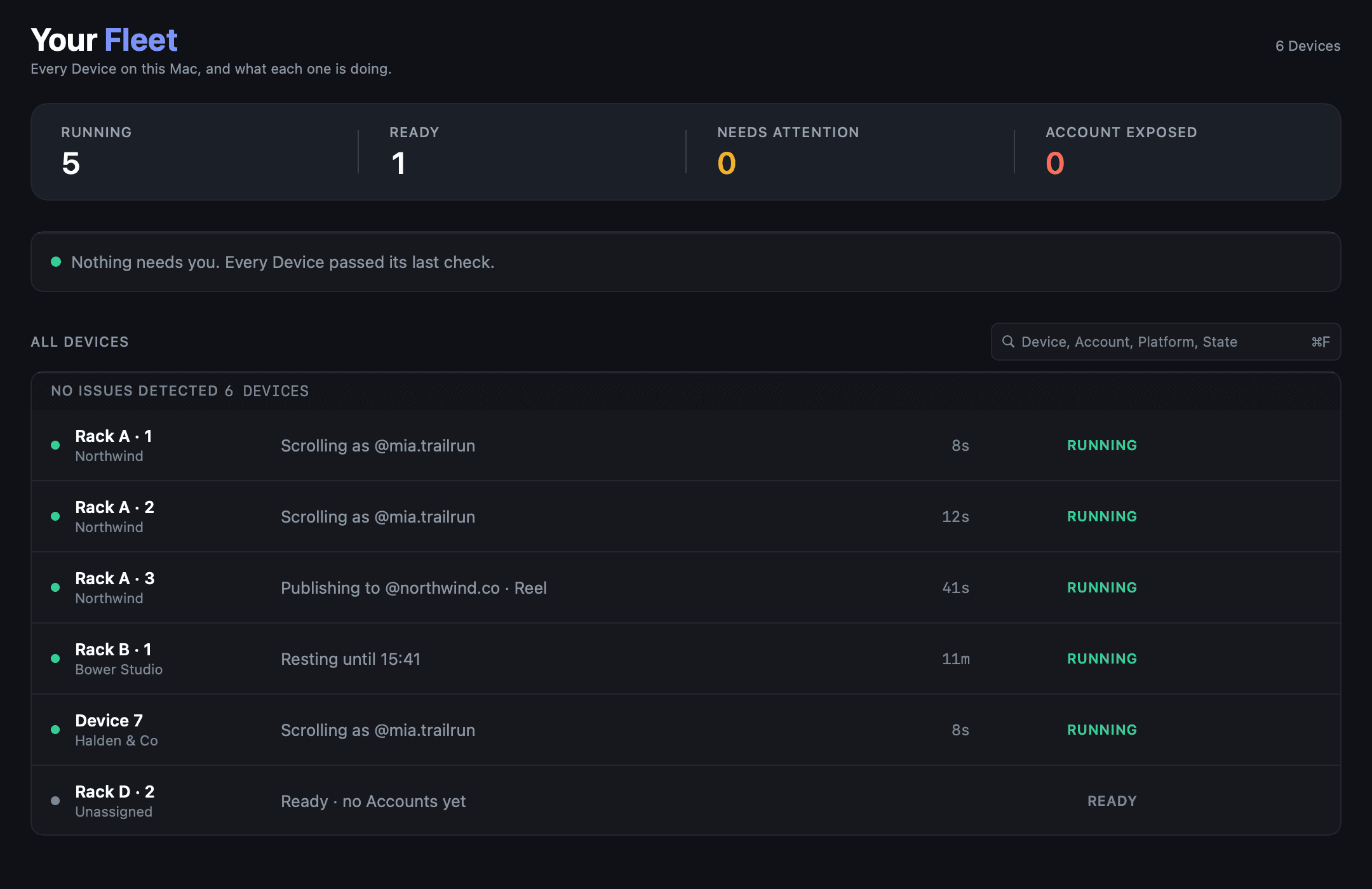Click the Halden & Co group label
This screenshot has width=1372, height=889.
[116, 740]
